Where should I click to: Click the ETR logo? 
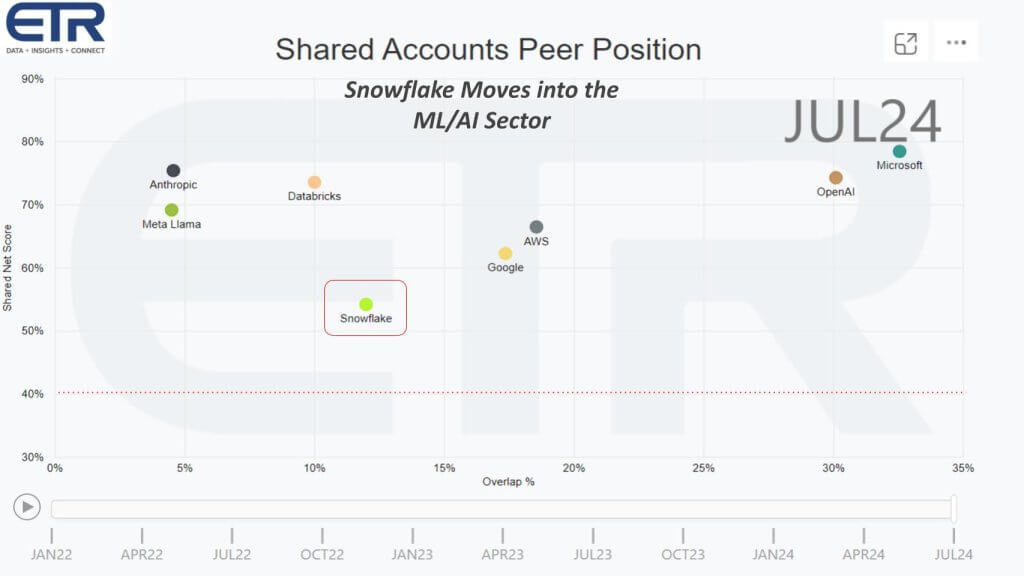click(55, 28)
